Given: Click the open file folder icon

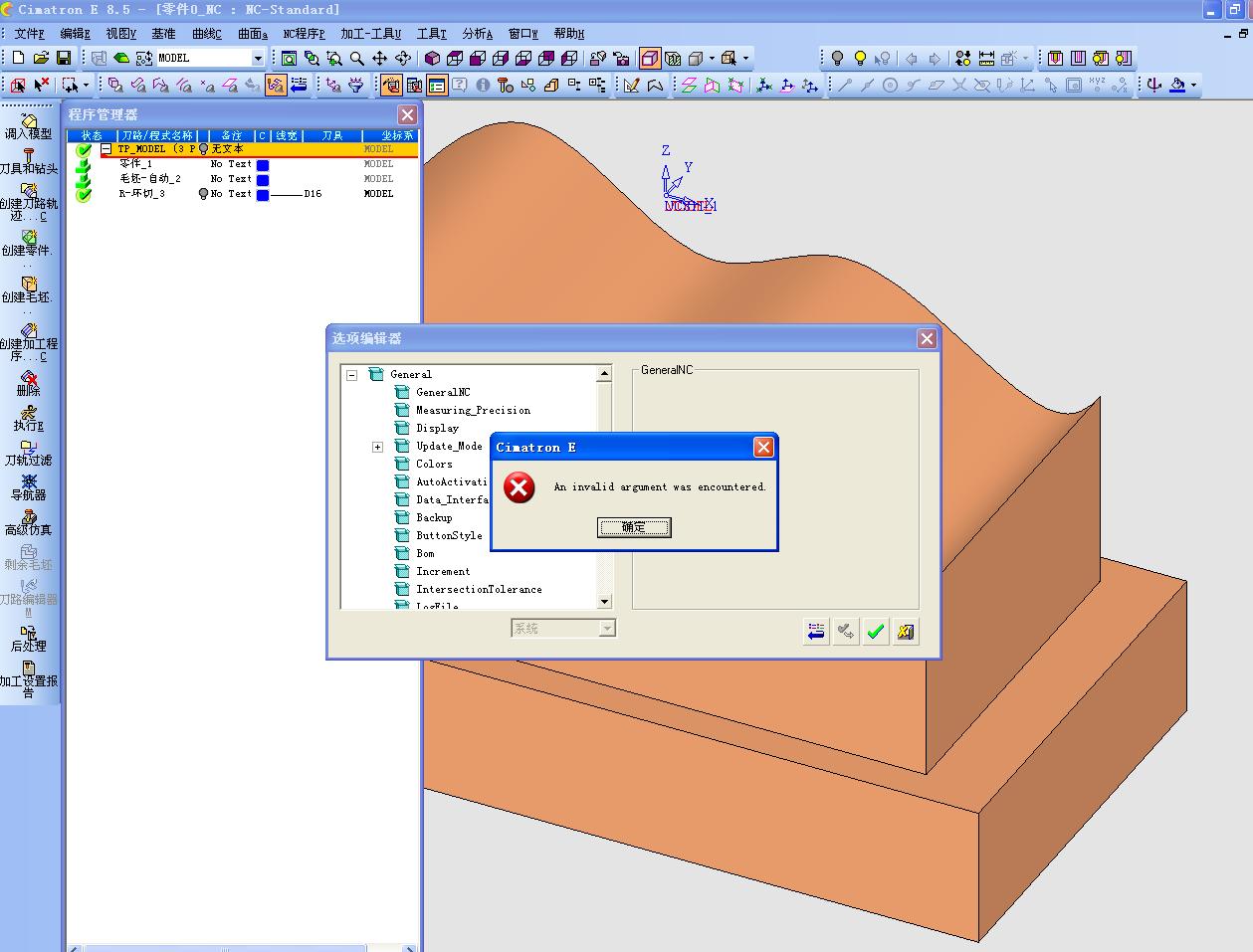Looking at the screenshot, I should (x=41, y=58).
